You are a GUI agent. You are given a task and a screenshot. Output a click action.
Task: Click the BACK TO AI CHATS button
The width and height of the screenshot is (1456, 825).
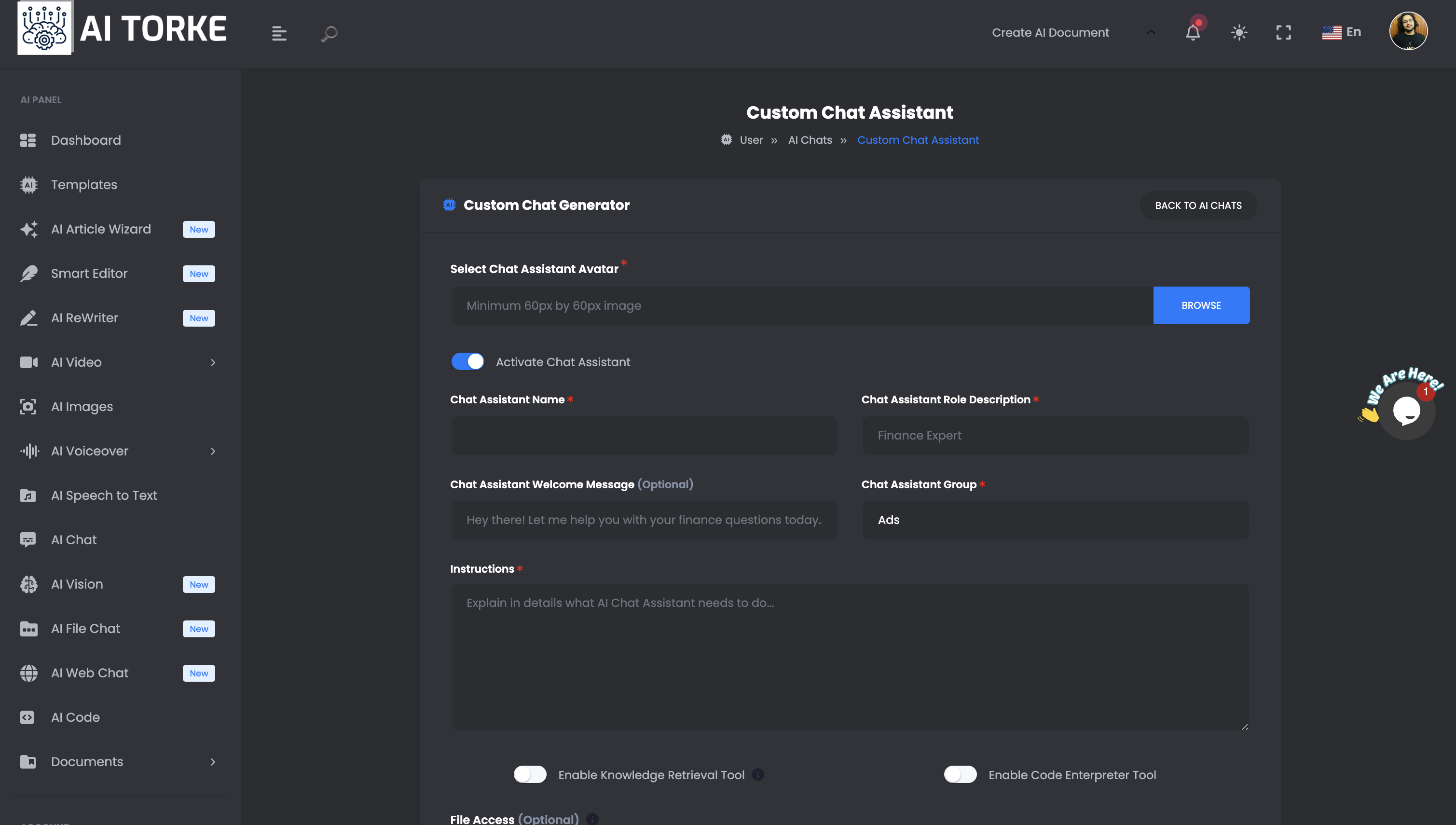(1198, 205)
